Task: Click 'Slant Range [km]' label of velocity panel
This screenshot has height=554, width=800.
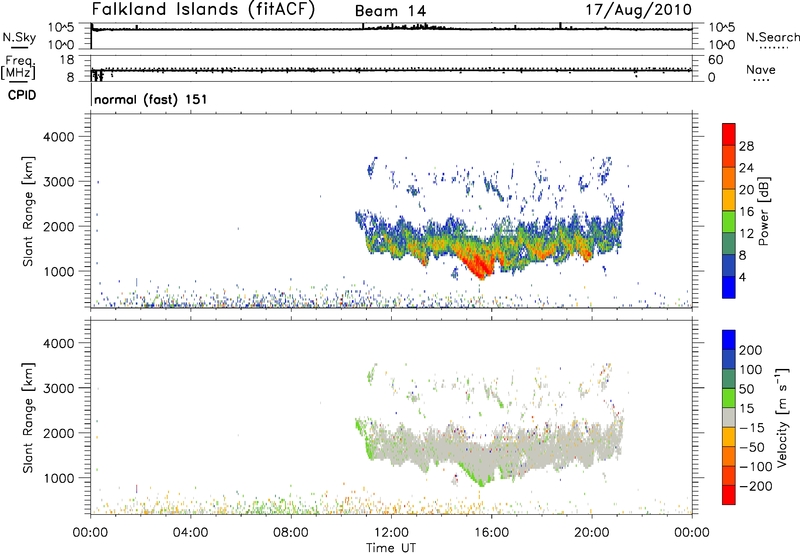Action: coord(28,418)
